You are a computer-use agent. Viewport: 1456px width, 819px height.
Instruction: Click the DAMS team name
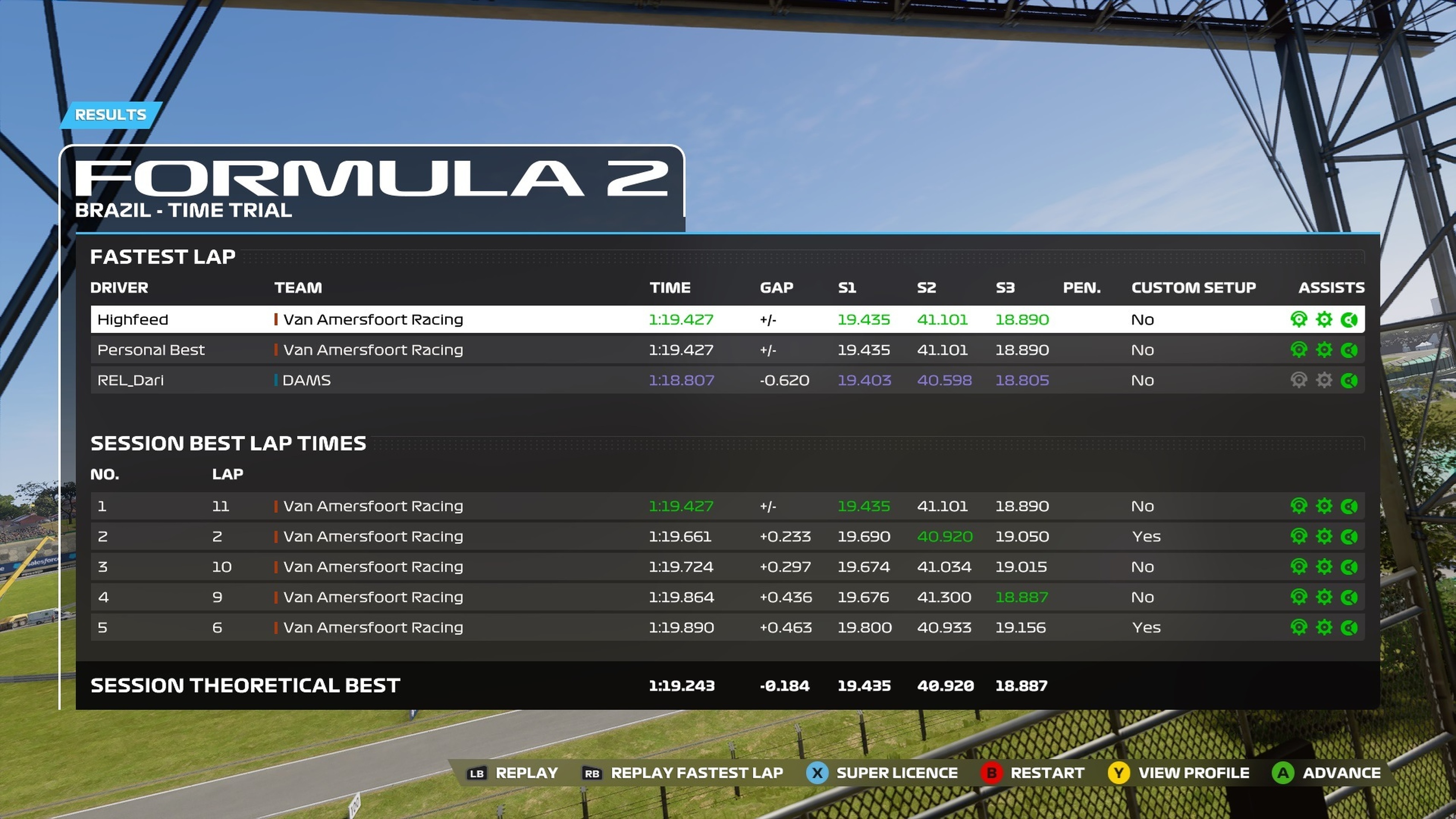(306, 380)
